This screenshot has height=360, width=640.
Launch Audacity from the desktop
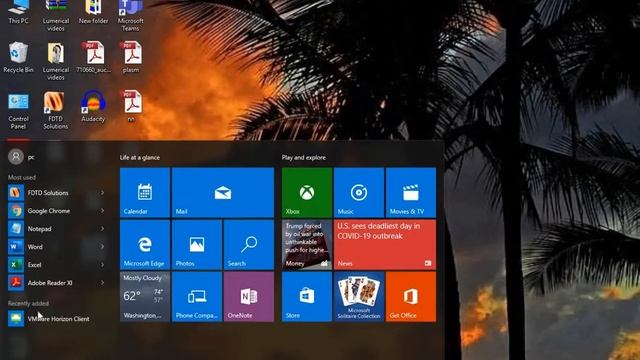click(93, 107)
